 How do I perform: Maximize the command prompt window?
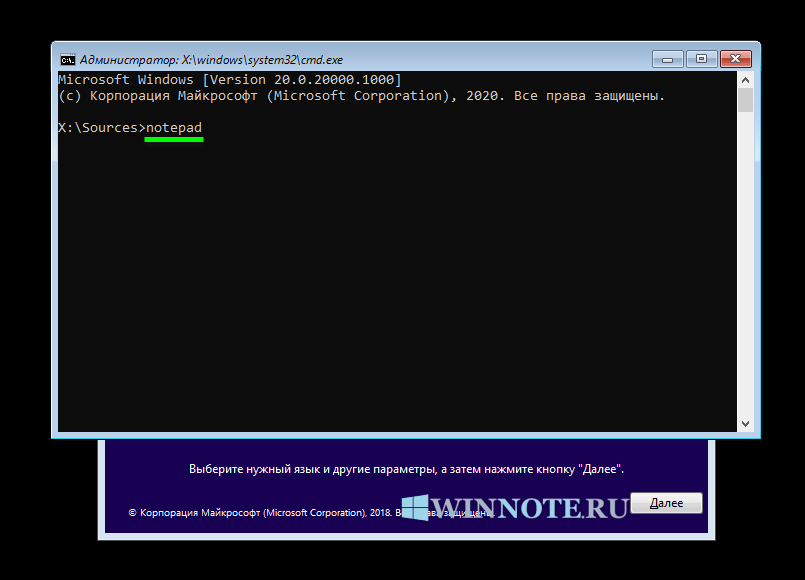pos(701,60)
